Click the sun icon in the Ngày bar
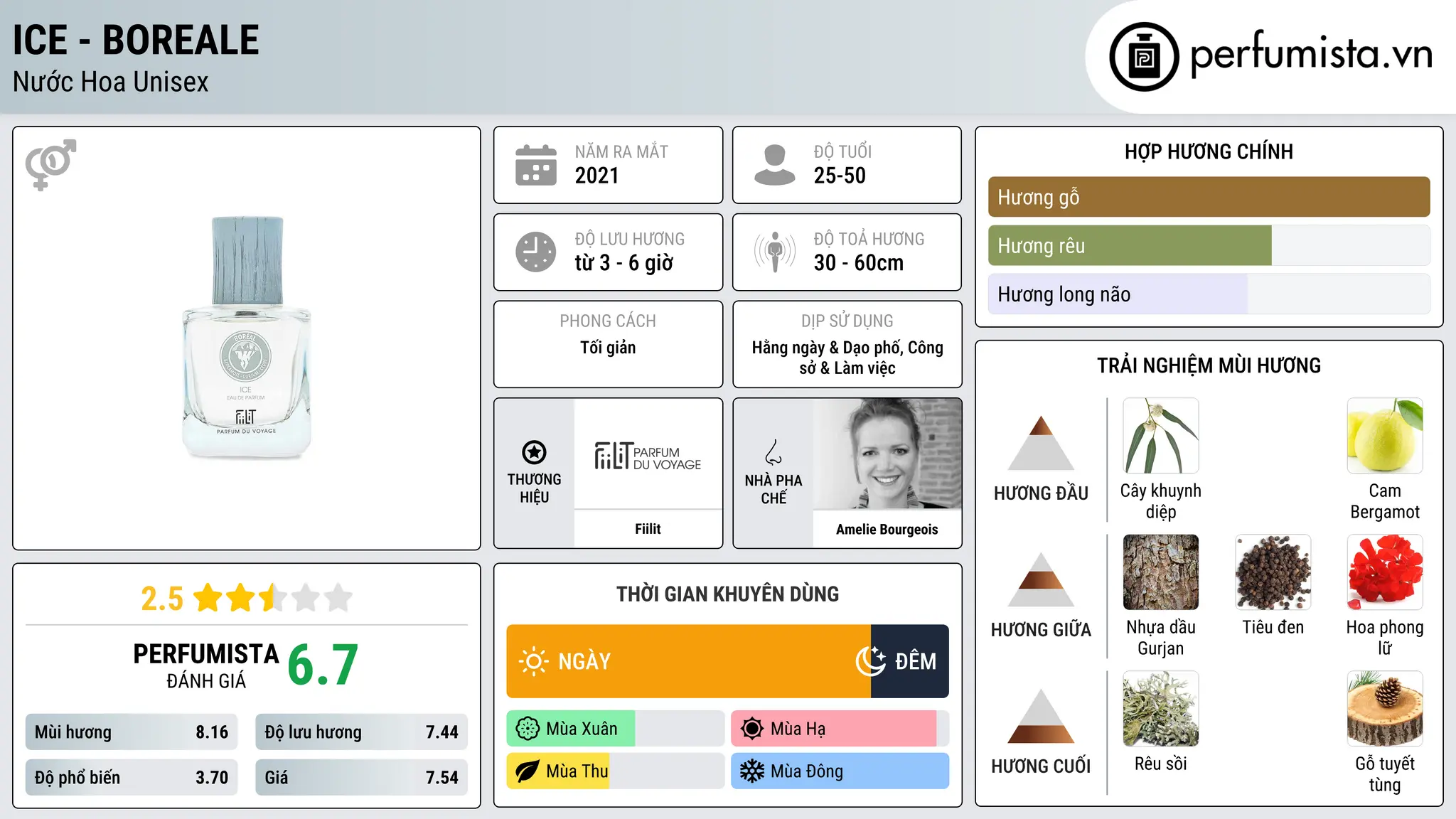Image resolution: width=1456 pixels, height=819 pixels. (533, 661)
